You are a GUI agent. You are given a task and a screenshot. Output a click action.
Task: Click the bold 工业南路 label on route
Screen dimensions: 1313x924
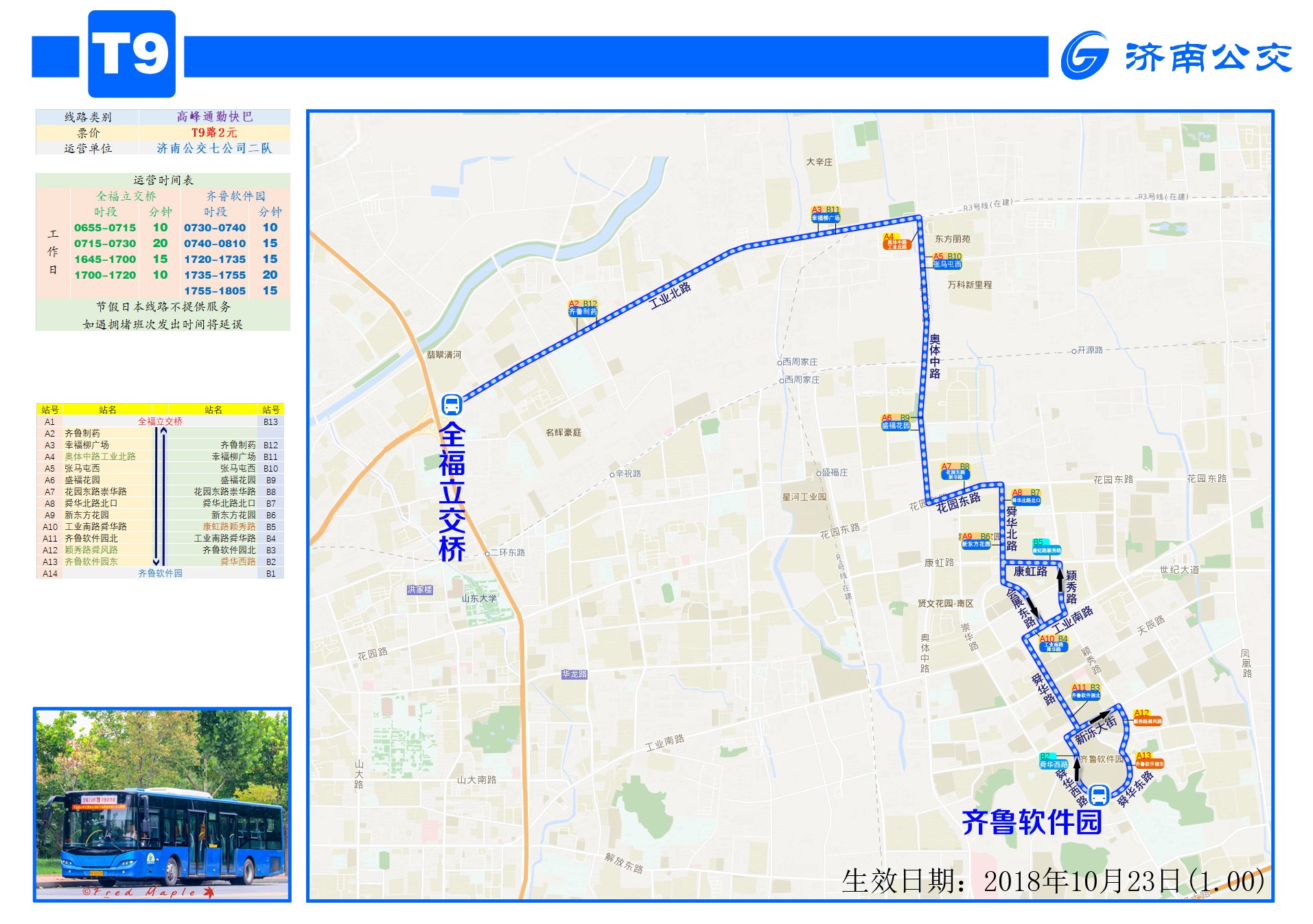coord(1073,619)
